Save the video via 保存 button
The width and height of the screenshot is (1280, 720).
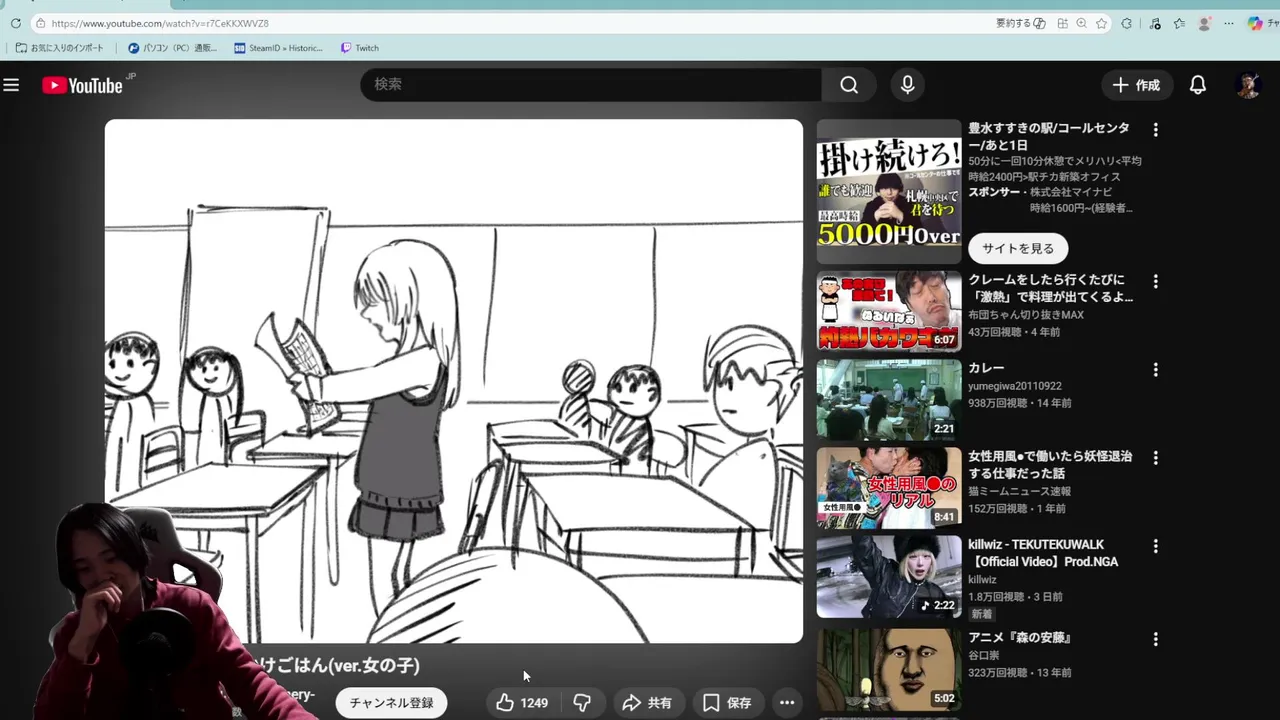coord(727,703)
